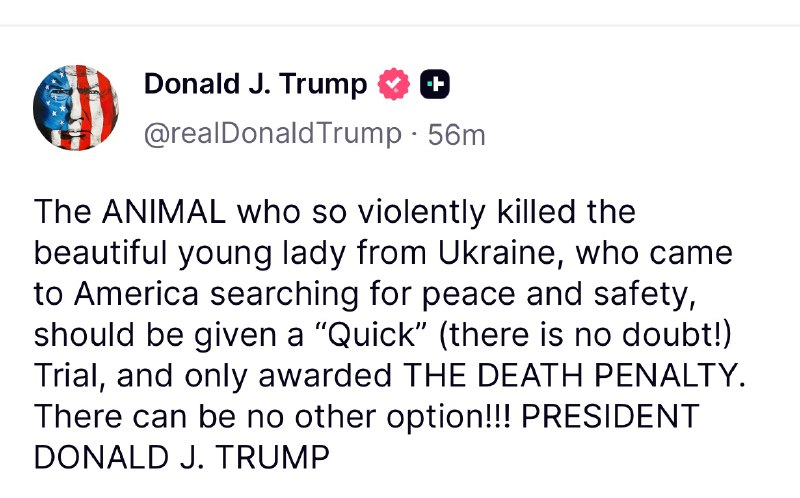Click the phrase THE DEATH PENALTY
The height and width of the screenshot is (498, 800).
(573, 376)
